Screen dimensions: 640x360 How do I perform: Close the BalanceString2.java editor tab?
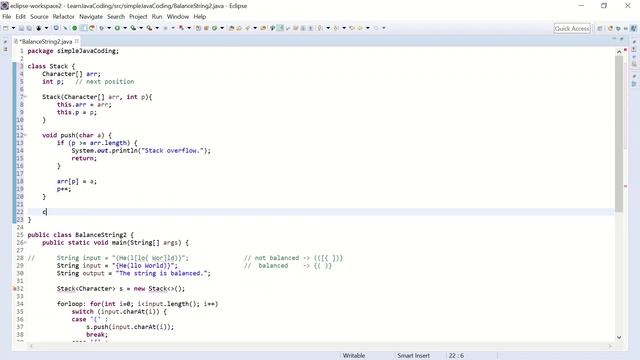tap(77, 41)
